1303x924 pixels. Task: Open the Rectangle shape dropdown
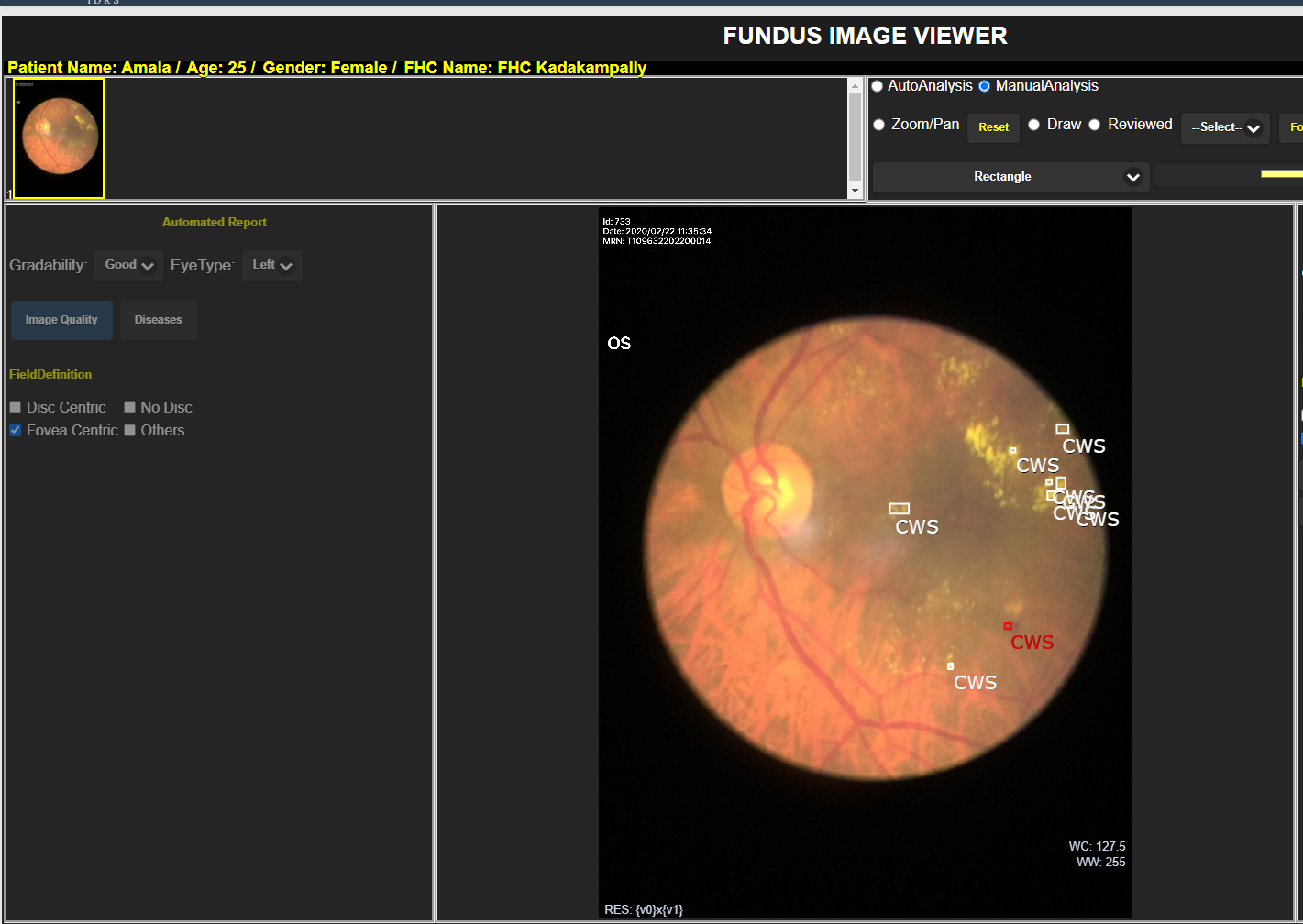pos(1010,177)
